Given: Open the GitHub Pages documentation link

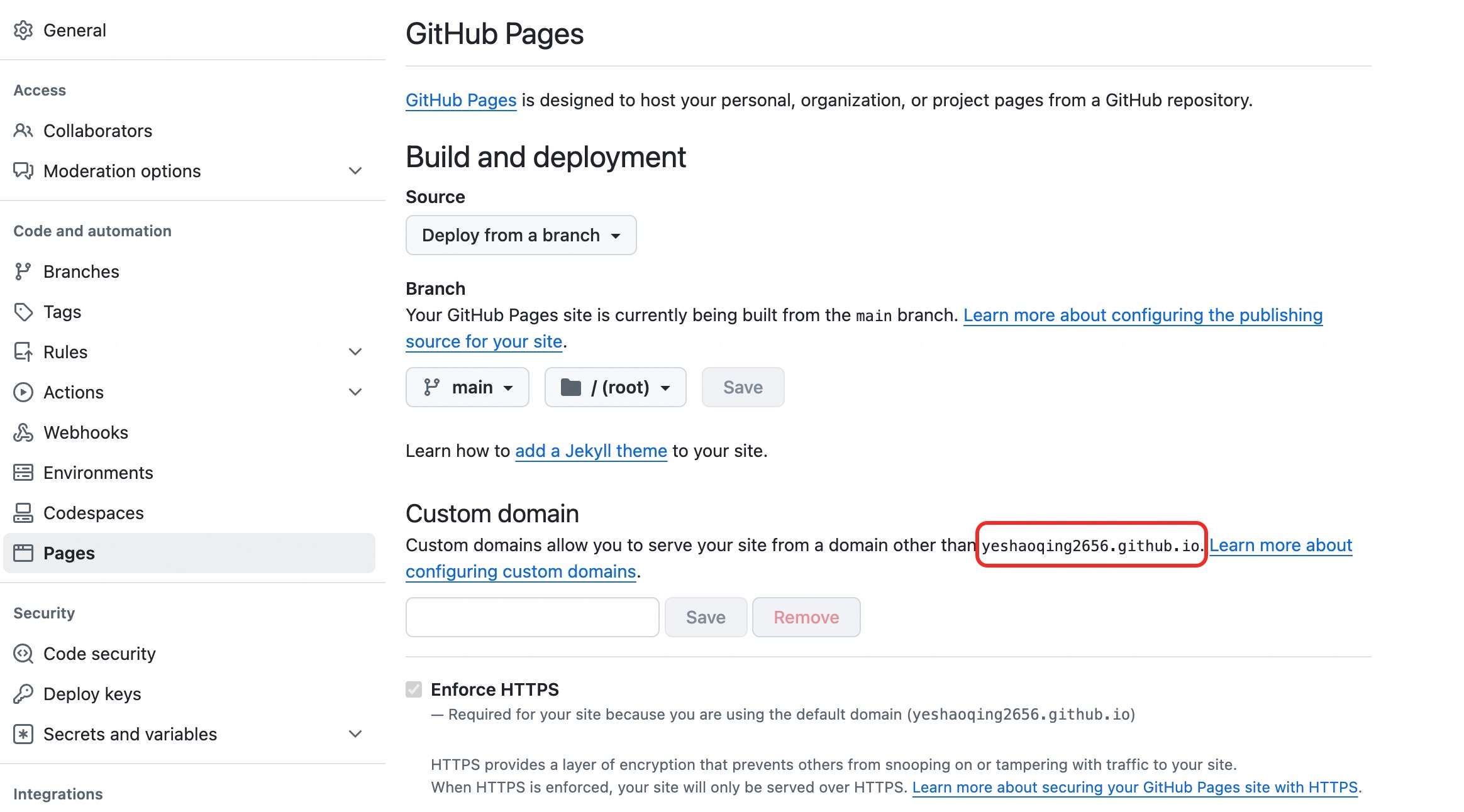Looking at the screenshot, I should point(461,100).
